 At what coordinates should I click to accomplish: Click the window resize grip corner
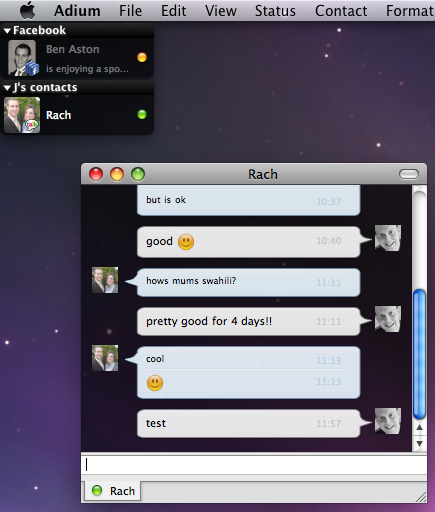(x=421, y=497)
